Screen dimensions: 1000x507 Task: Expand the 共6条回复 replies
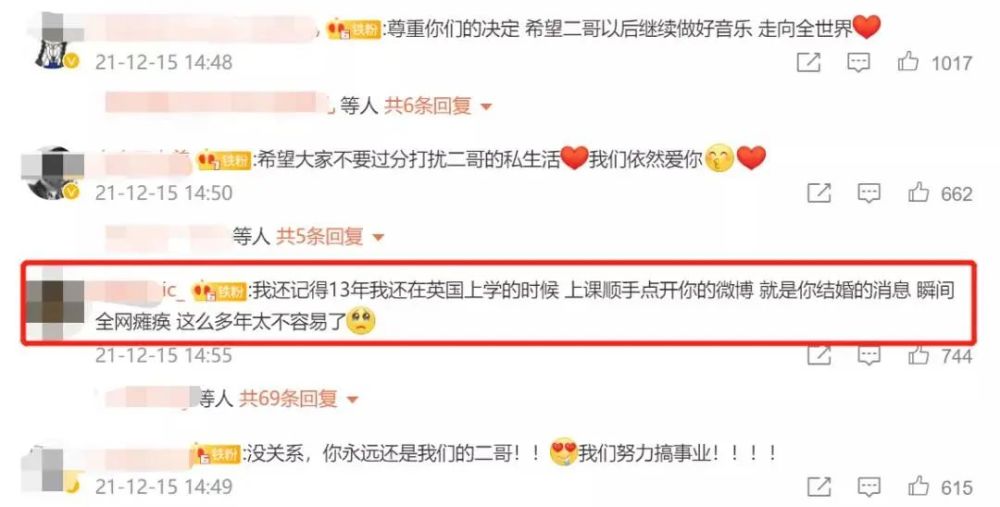(438, 106)
